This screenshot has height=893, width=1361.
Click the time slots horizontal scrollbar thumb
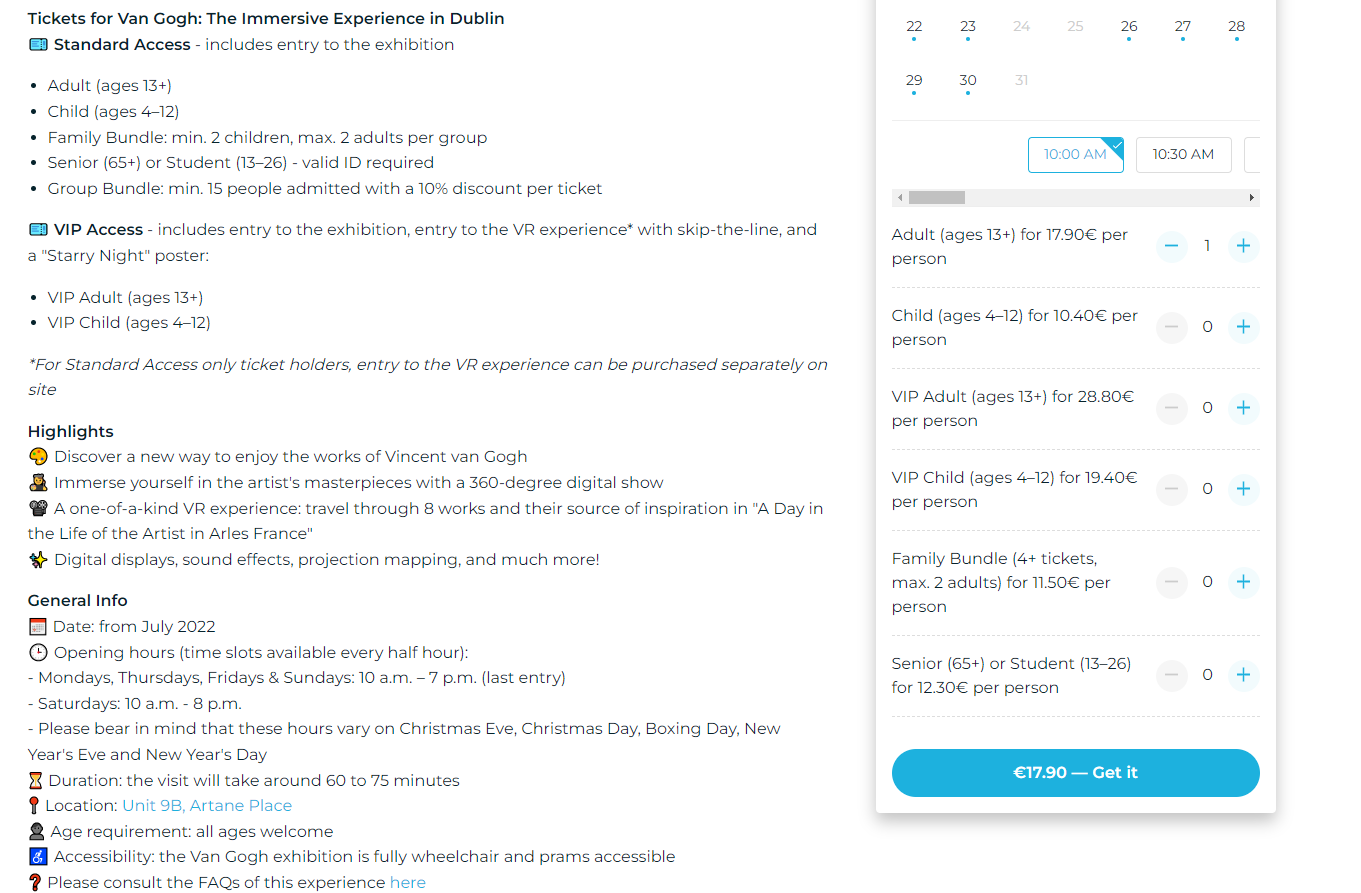click(937, 198)
